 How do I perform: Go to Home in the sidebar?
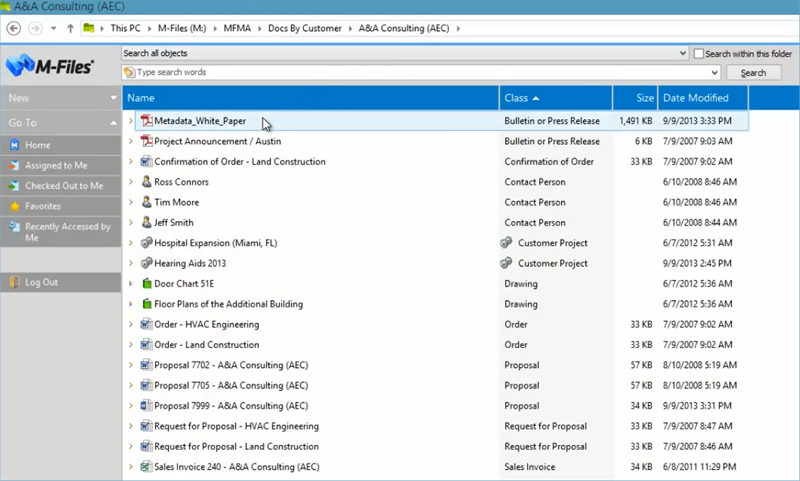[x=61, y=145]
